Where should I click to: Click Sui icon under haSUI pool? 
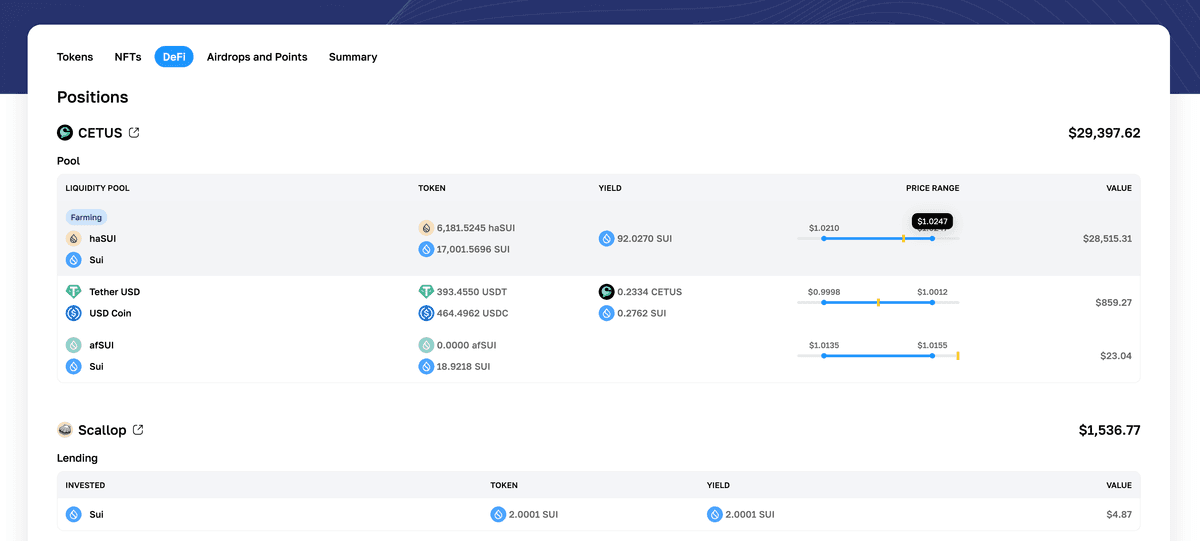[73, 260]
